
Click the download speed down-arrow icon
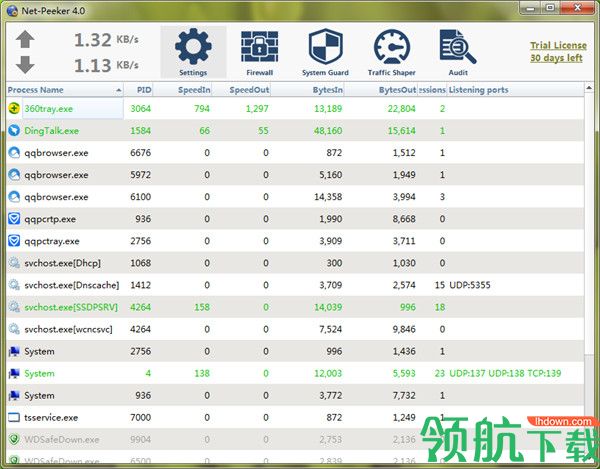(25, 65)
